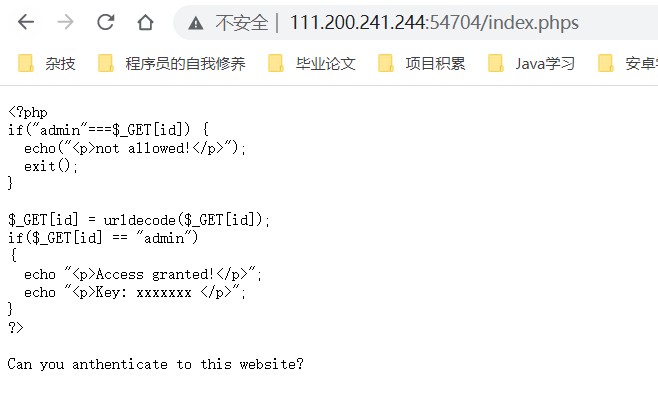
Task: Open the 程序员的自我修养 bookmark folder
Action: pyautogui.click(x=172, y=64)
